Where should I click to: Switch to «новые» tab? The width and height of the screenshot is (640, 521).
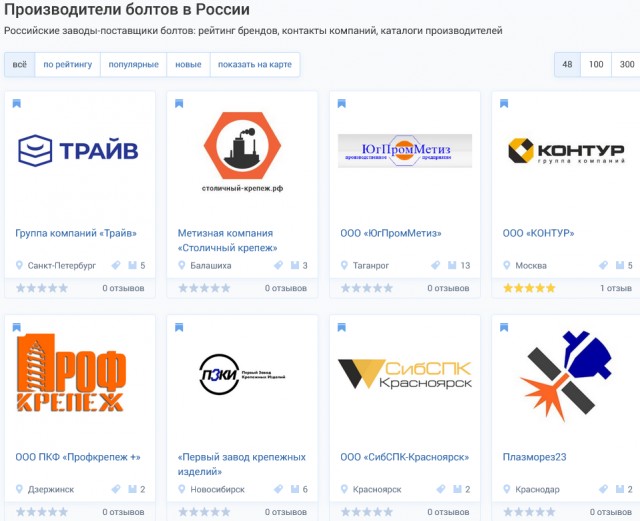tap(188, 65)
